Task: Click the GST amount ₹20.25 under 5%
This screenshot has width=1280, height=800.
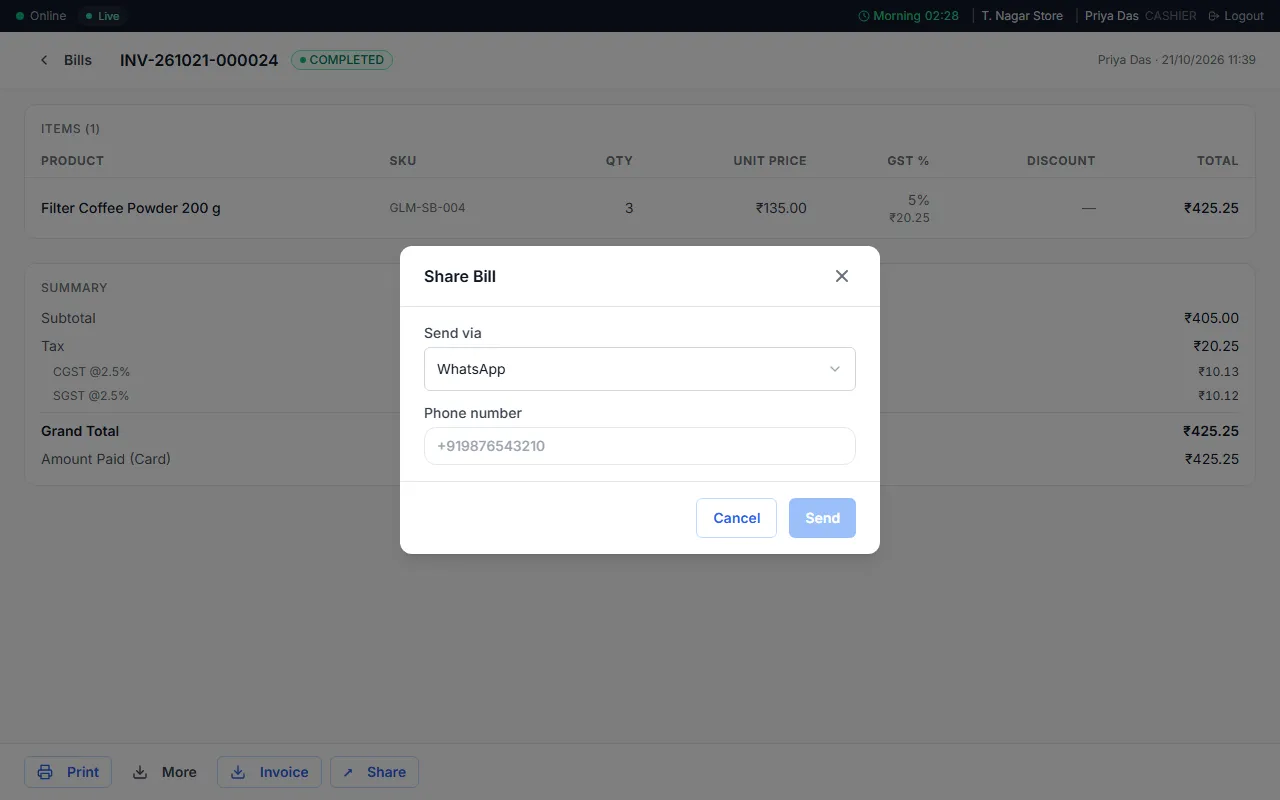Action: 909,217
